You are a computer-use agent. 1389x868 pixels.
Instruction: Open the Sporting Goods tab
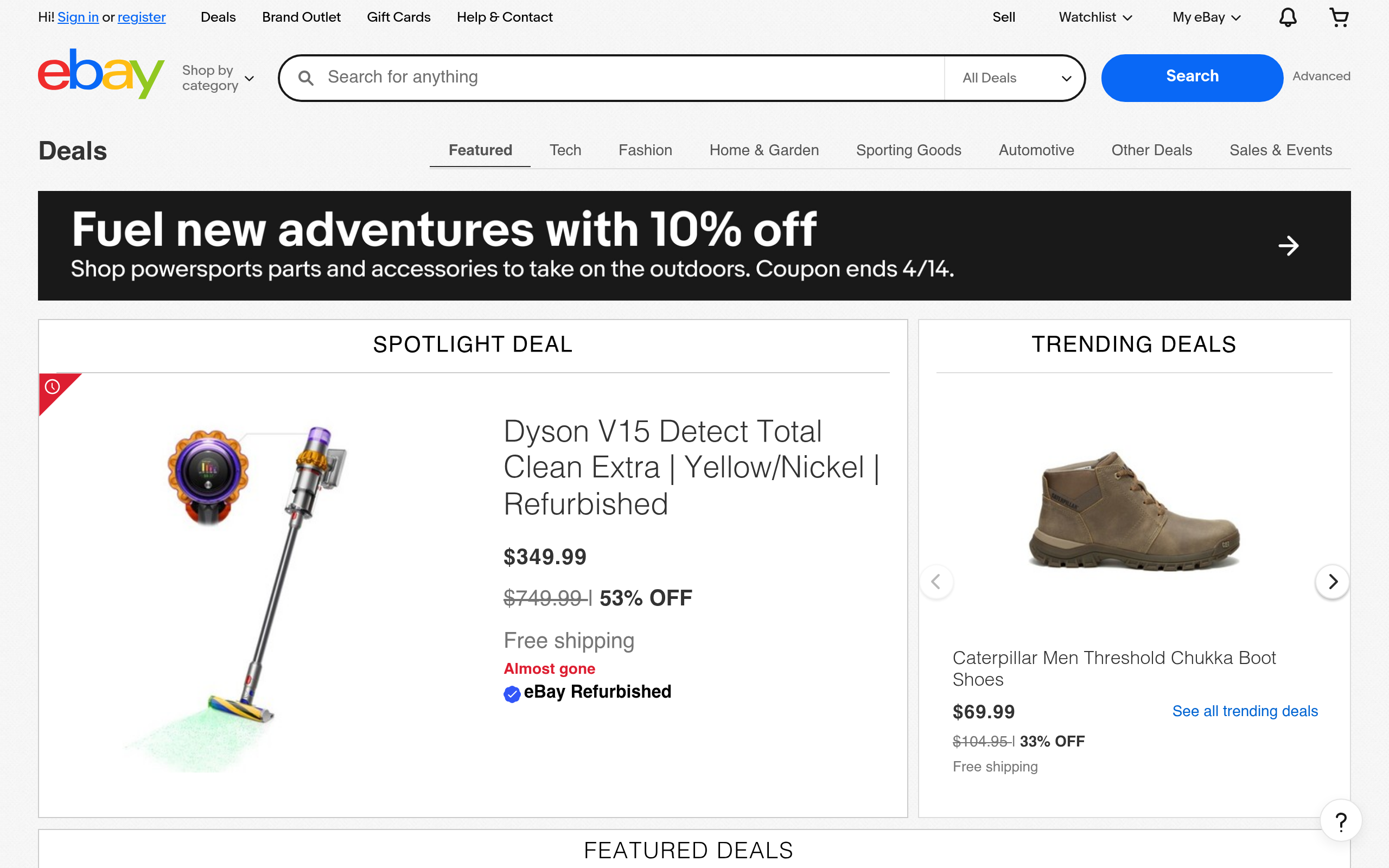[908, 150]
